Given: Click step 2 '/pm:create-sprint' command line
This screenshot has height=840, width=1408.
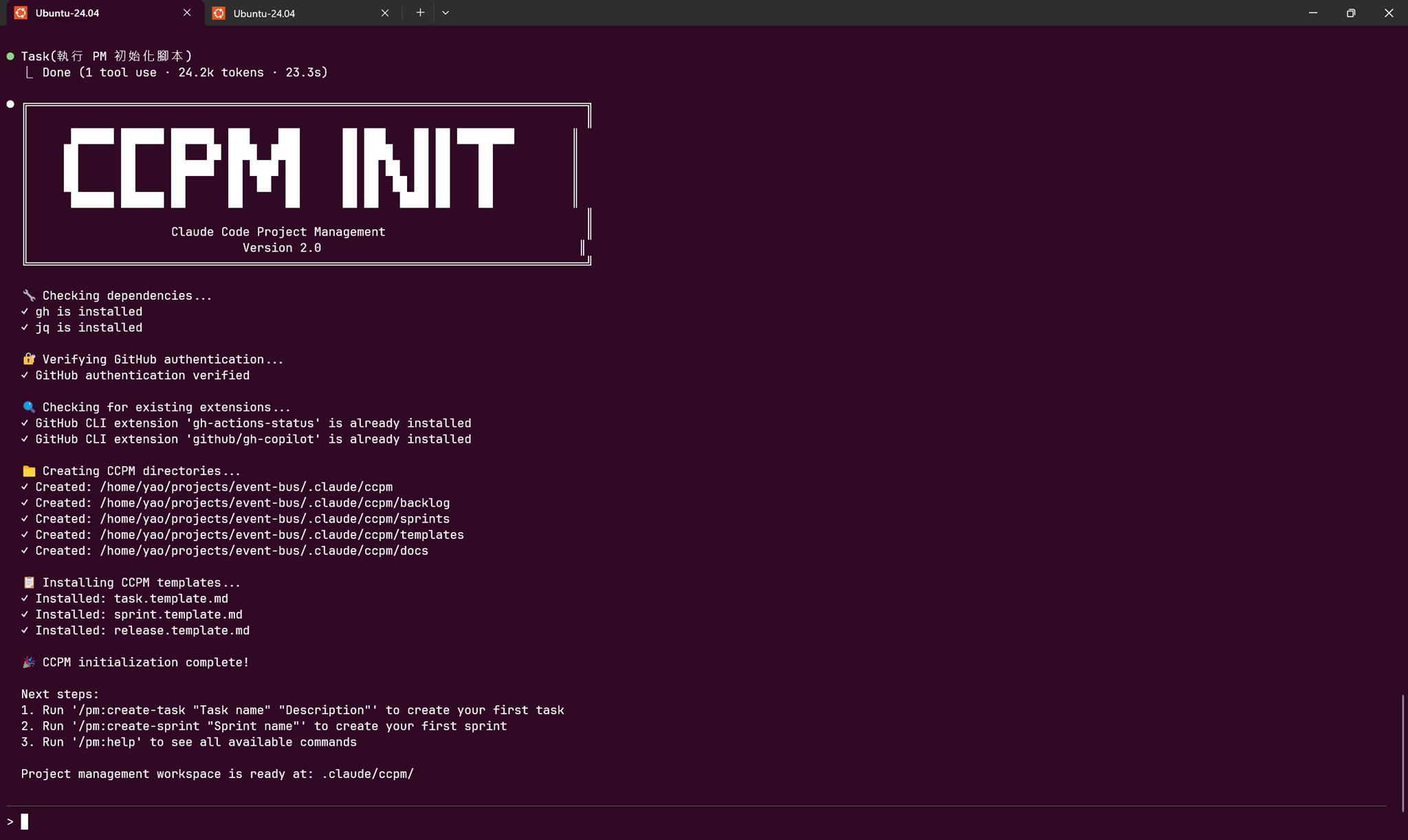Looking at the screenshot, I should [264, 726].
